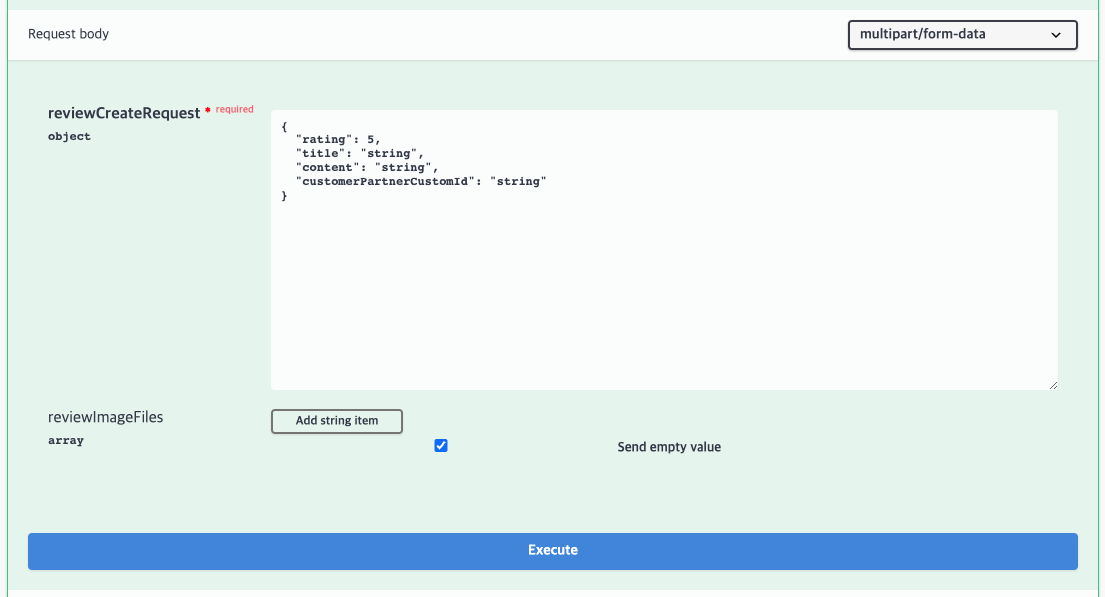Image resolution: width=1105 pixels, height=597 pixels.
Task: Click inside the reviewCreateRequest JSON textarea
Action: tap(664, 250)
